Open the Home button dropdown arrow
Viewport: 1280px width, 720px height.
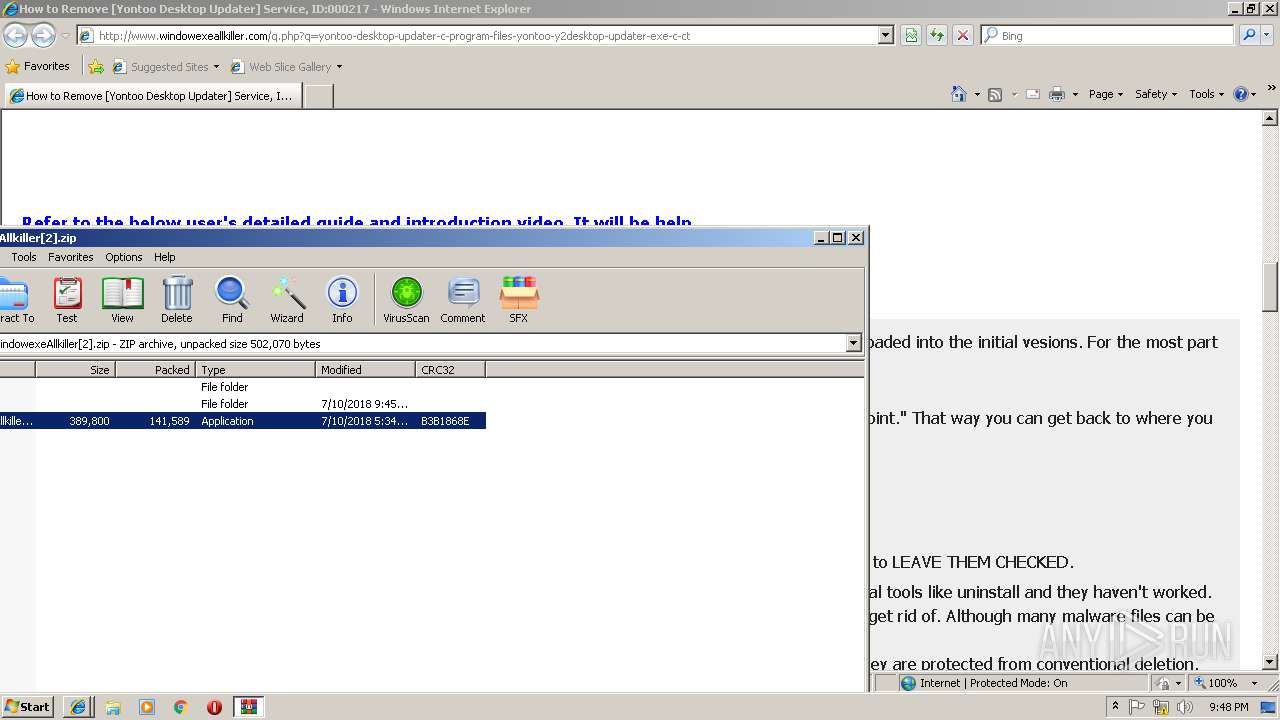[x=976, y=94]
